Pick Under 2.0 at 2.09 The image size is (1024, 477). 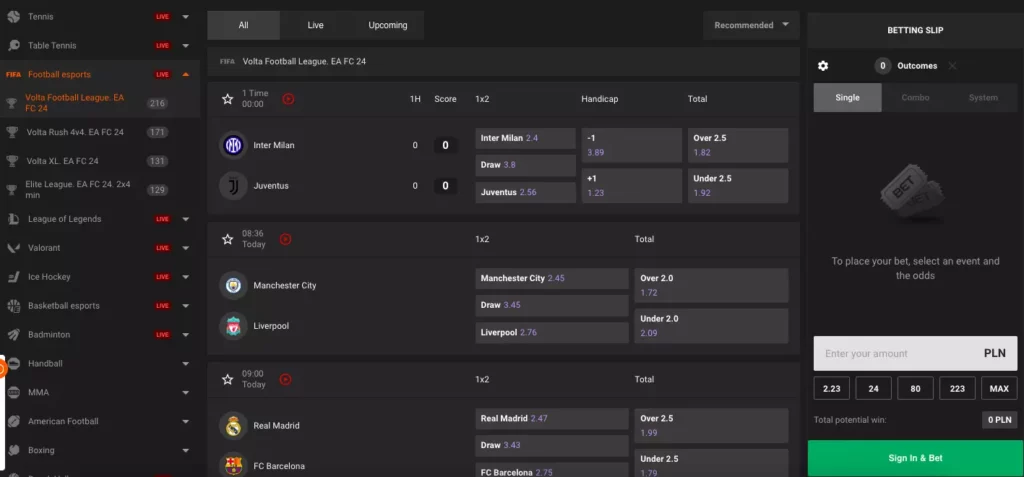click(711, 325)
